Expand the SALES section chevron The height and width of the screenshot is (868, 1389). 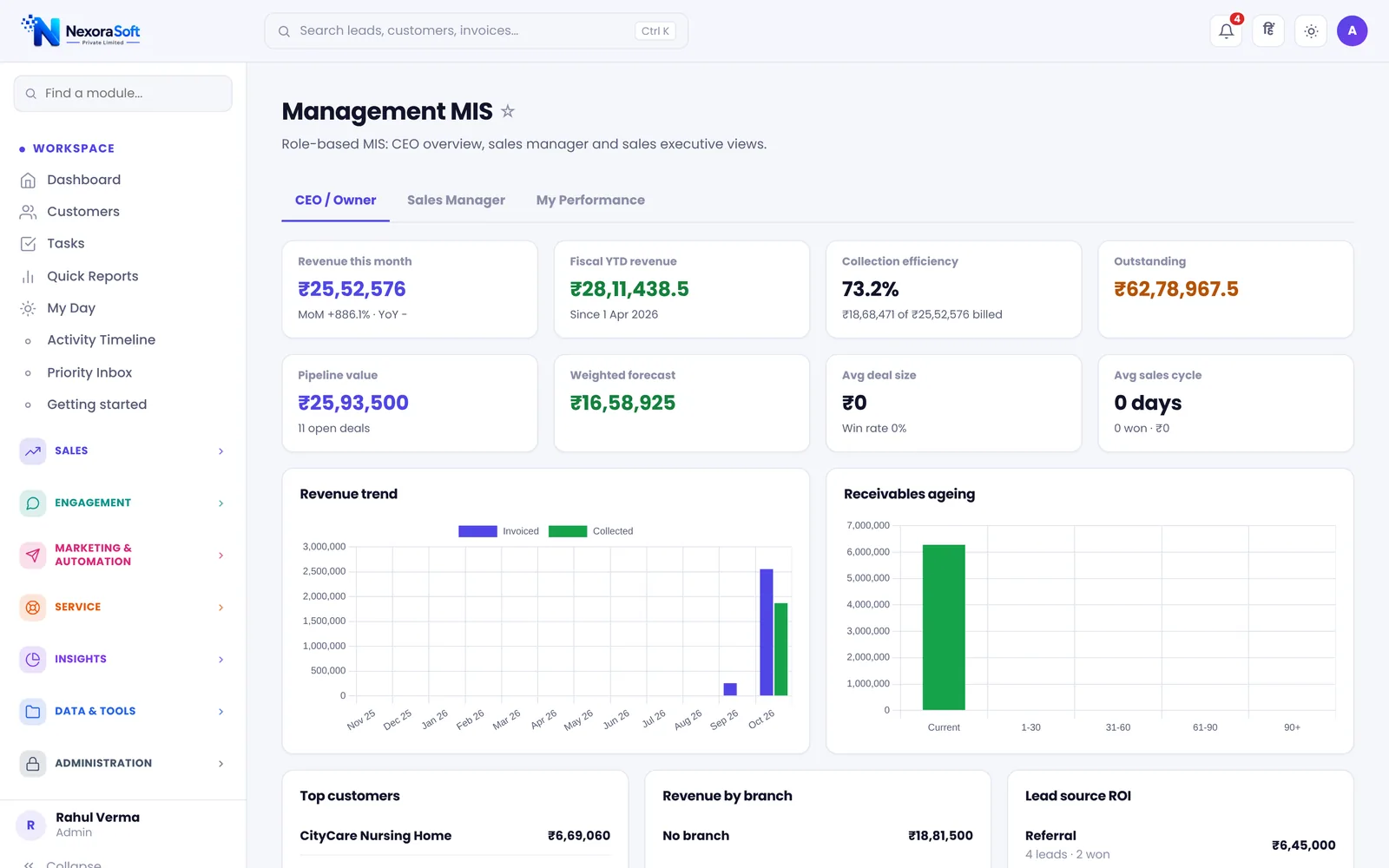pyautogui.click(x=221, y=451)
